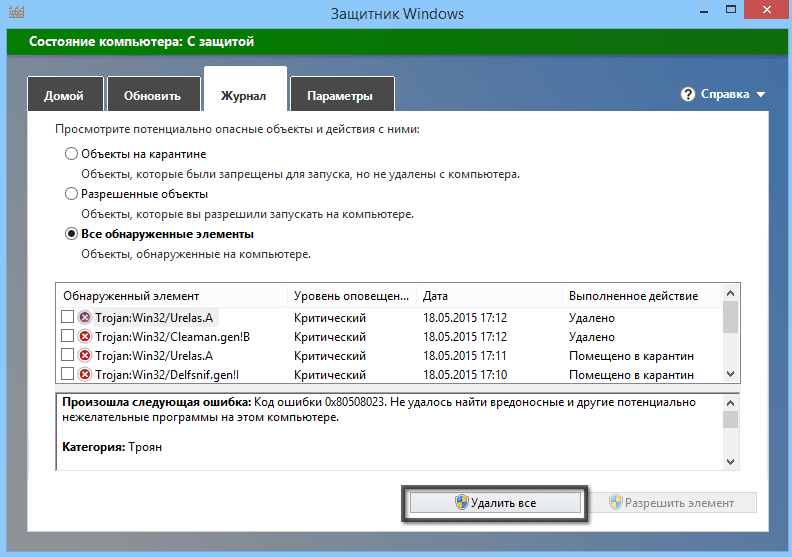Click the Windows Defender castle icon in title bar
Image resolution: width=792 pixels, height=557 pixels.
pyautogui.click(x=17, y=12)
